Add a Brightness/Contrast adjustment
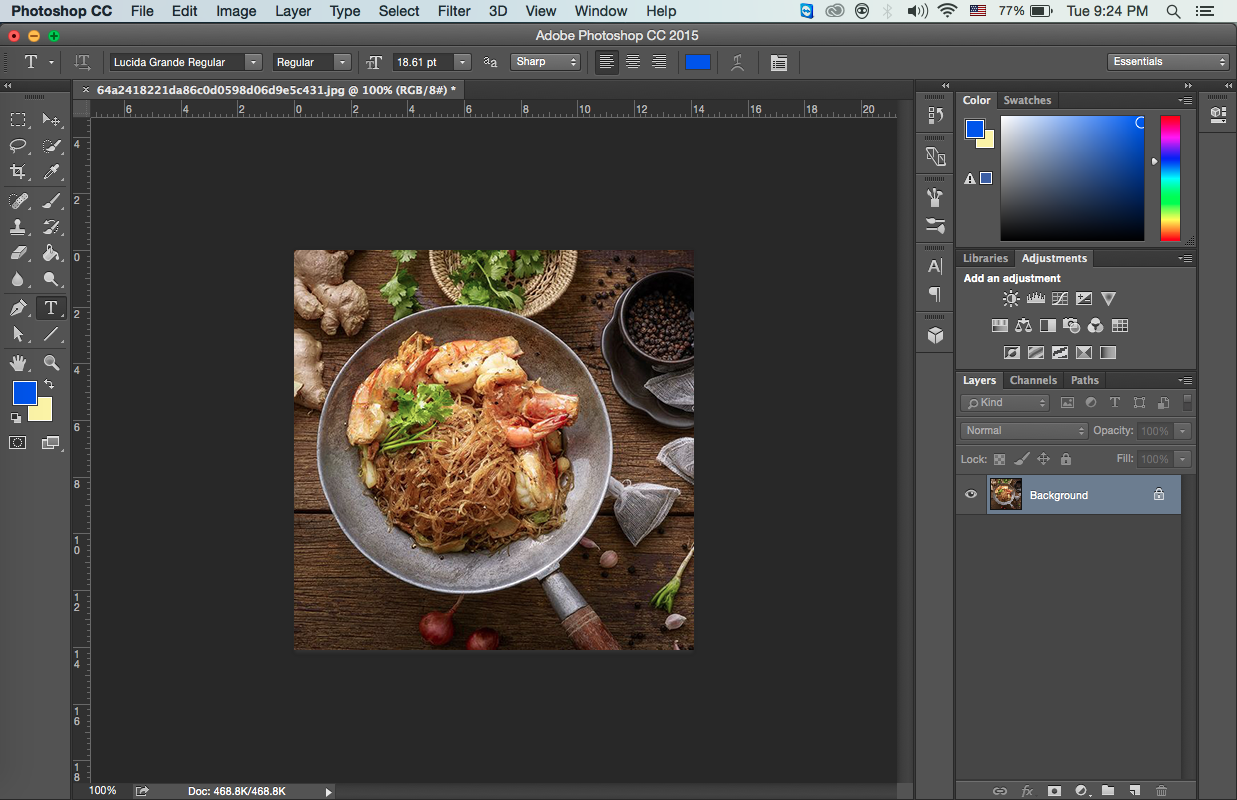The image size is (1237, 800). (x=1011, y=298)
